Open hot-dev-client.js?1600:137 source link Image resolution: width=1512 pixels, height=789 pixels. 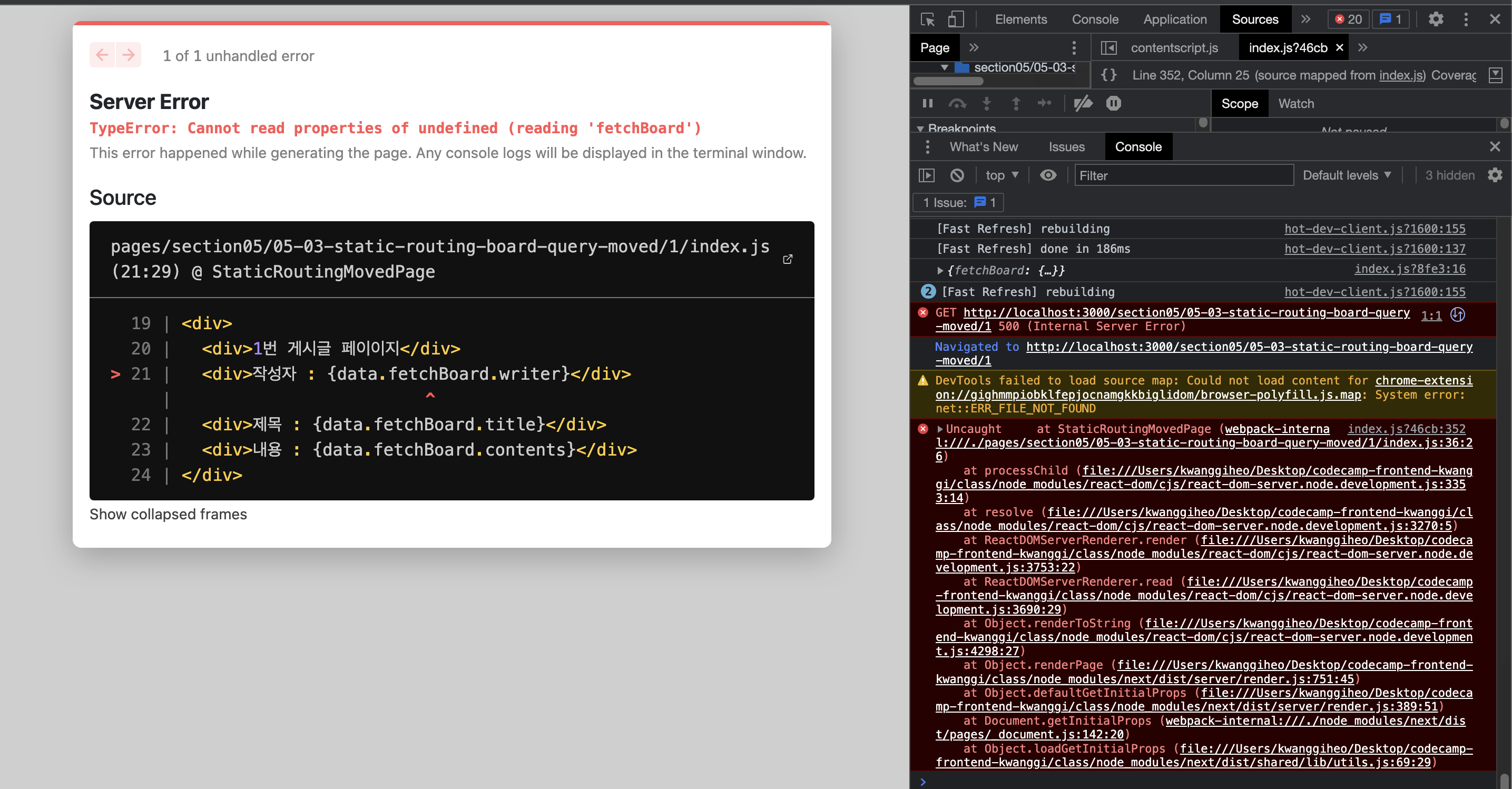(1374, 249)
